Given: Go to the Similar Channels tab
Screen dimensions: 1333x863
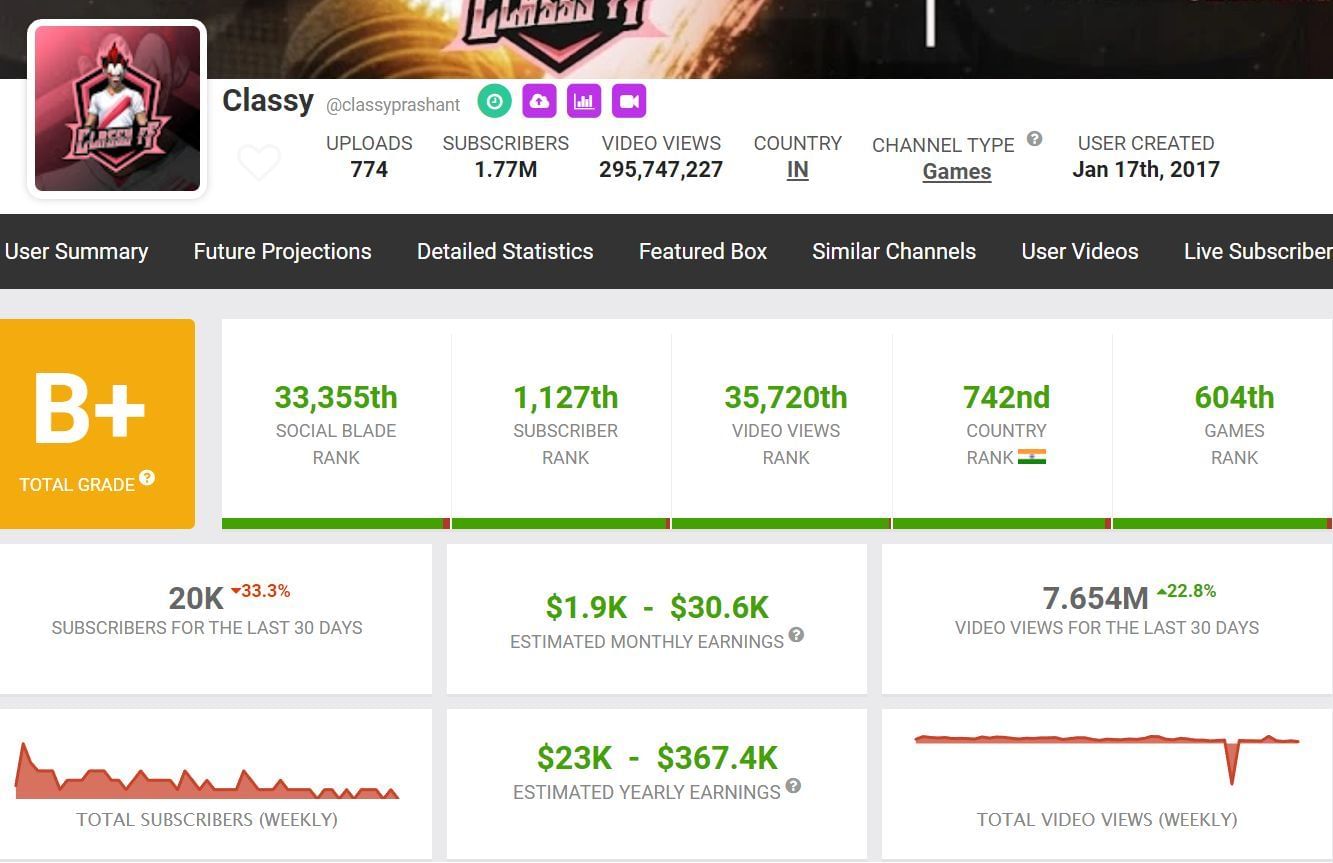Looking at the screenshot, I should [894, 252].
